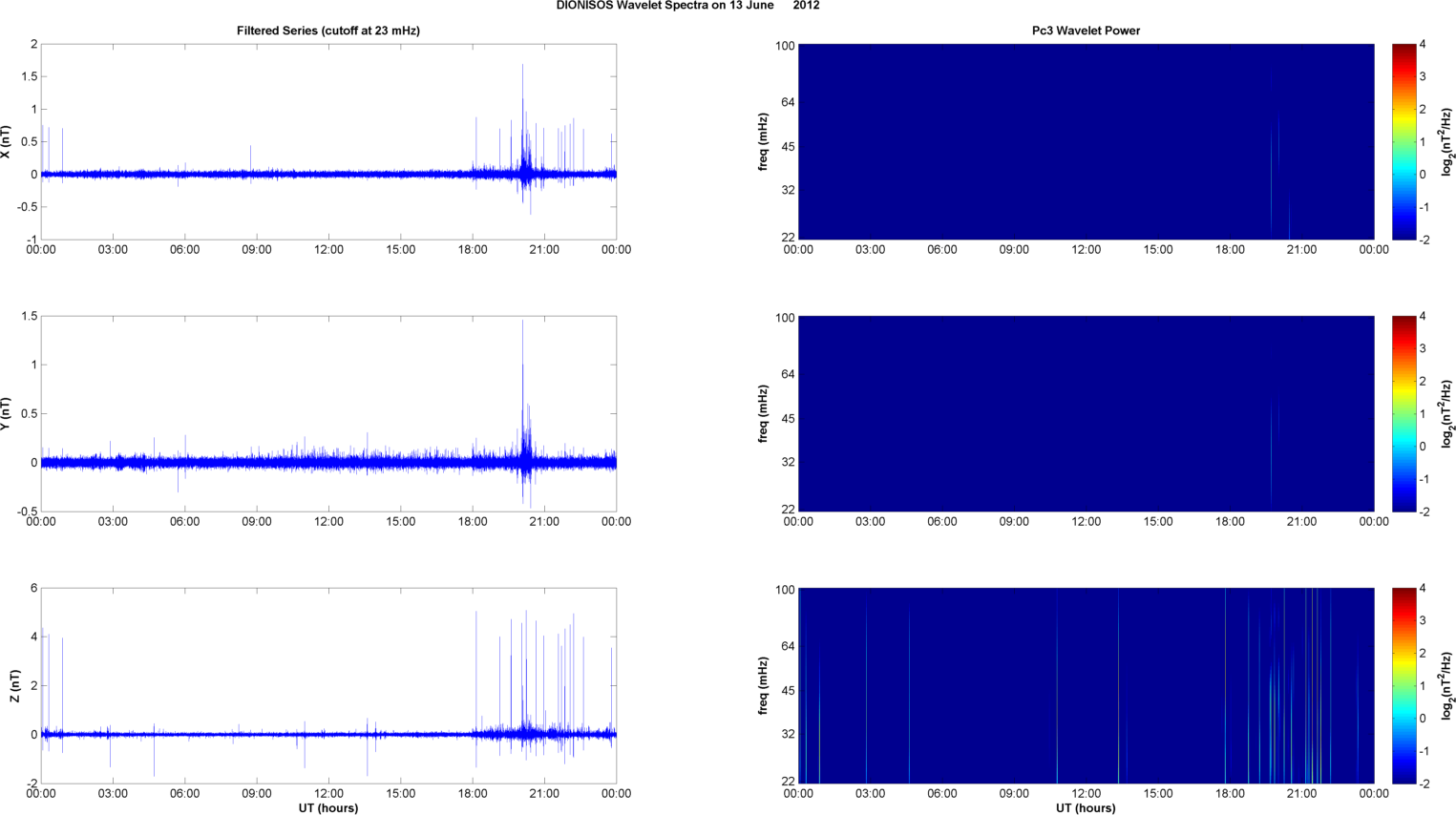The height and width of the screenshot is (815, 1456).
Task: Click the X (nT) filtered series plot
Action: coord(328,141)
